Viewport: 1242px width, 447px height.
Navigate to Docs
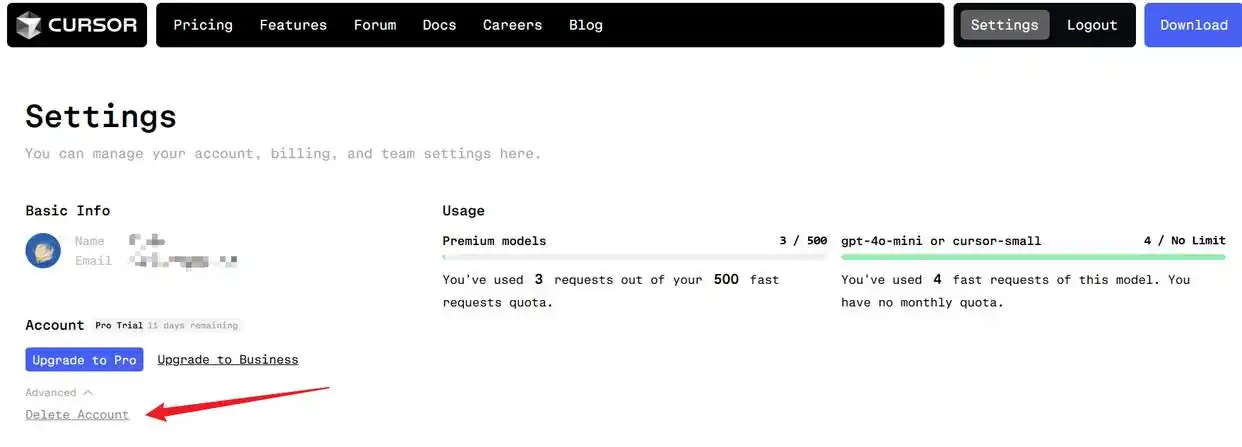tap(439, 25)
